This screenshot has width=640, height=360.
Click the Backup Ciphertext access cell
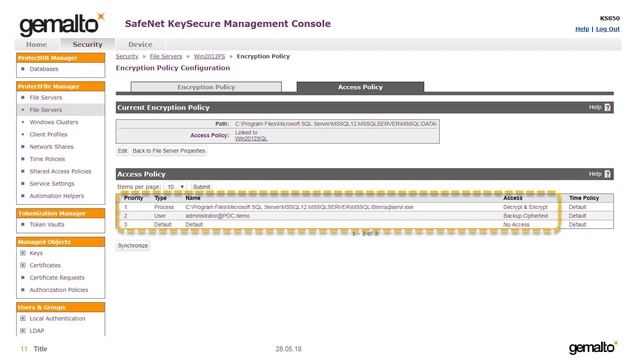pyautogui.click(x=526, y=216)
